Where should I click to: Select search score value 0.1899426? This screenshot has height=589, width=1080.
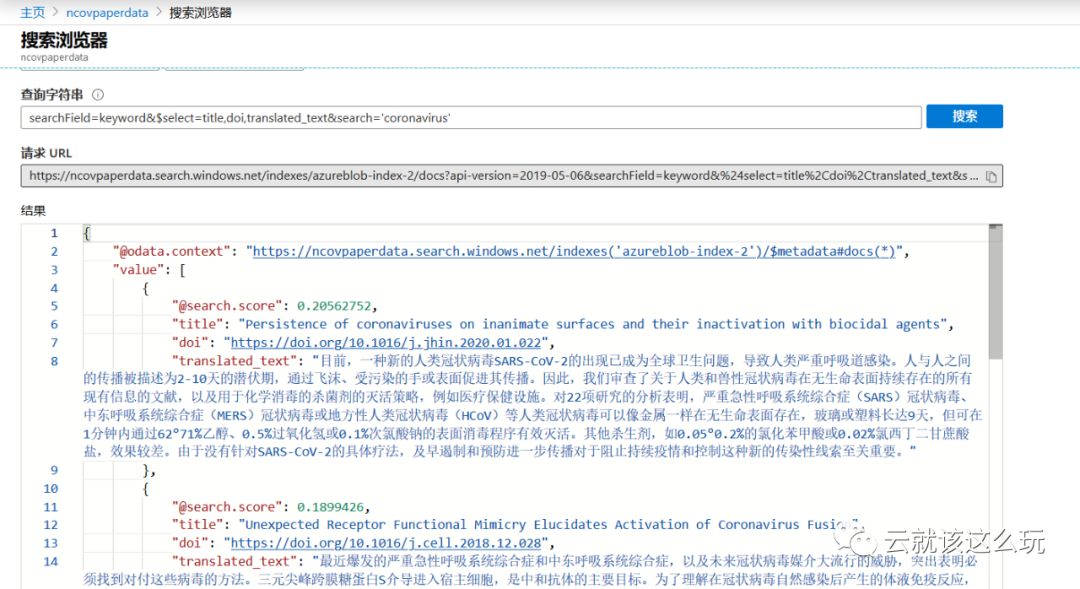pyautogui.click(x=330, y=507)
